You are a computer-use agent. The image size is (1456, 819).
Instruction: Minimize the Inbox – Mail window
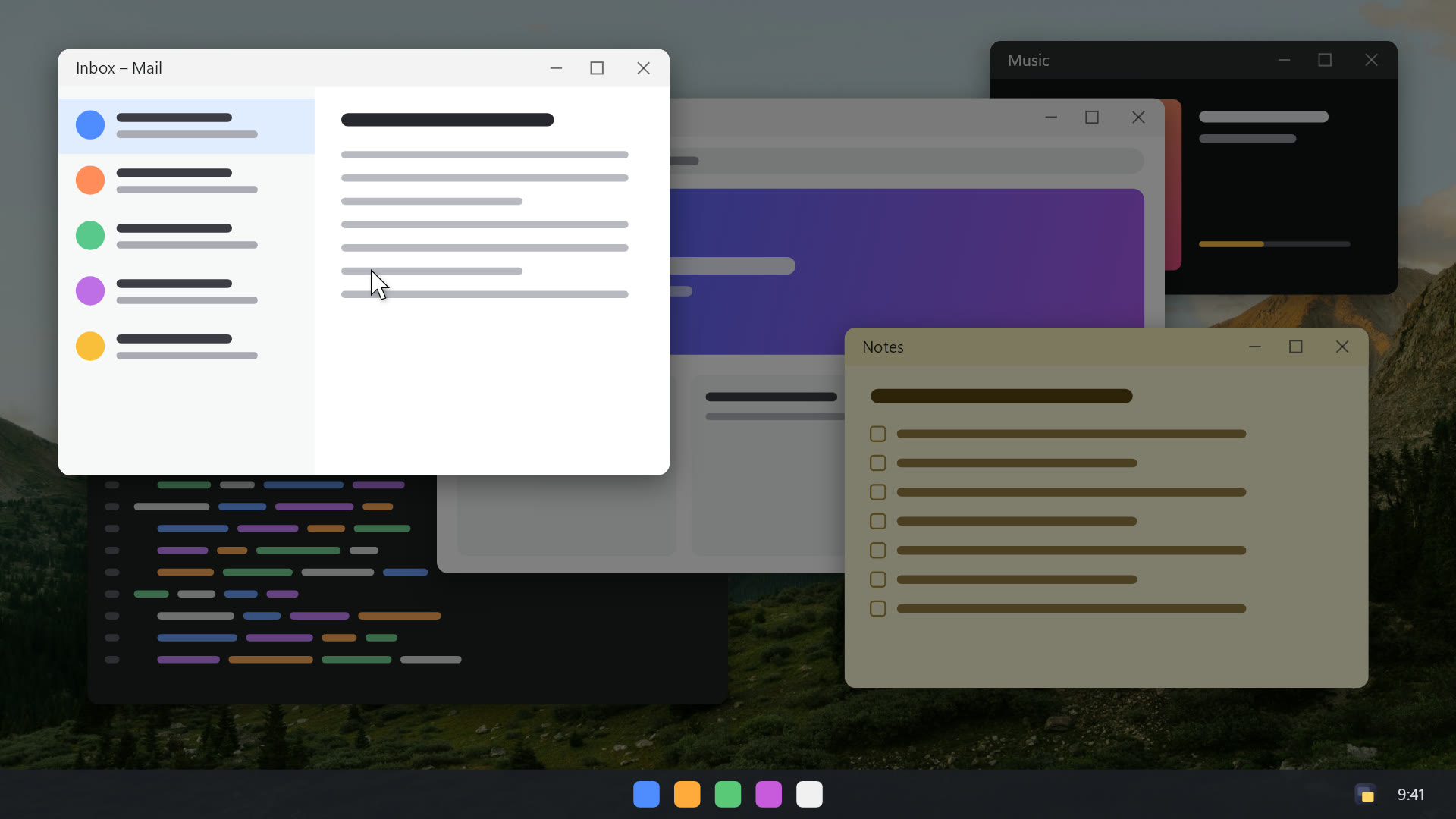[556, 68]
